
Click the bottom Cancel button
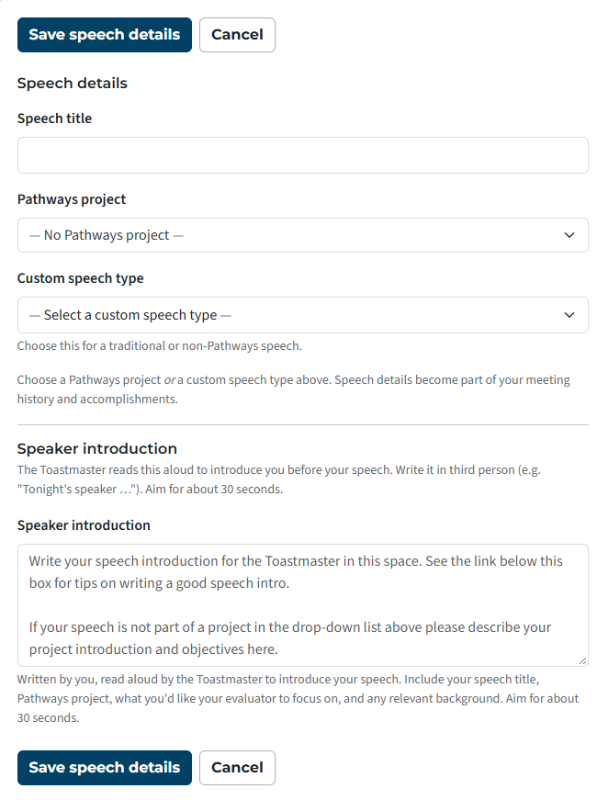click(237, 767)
